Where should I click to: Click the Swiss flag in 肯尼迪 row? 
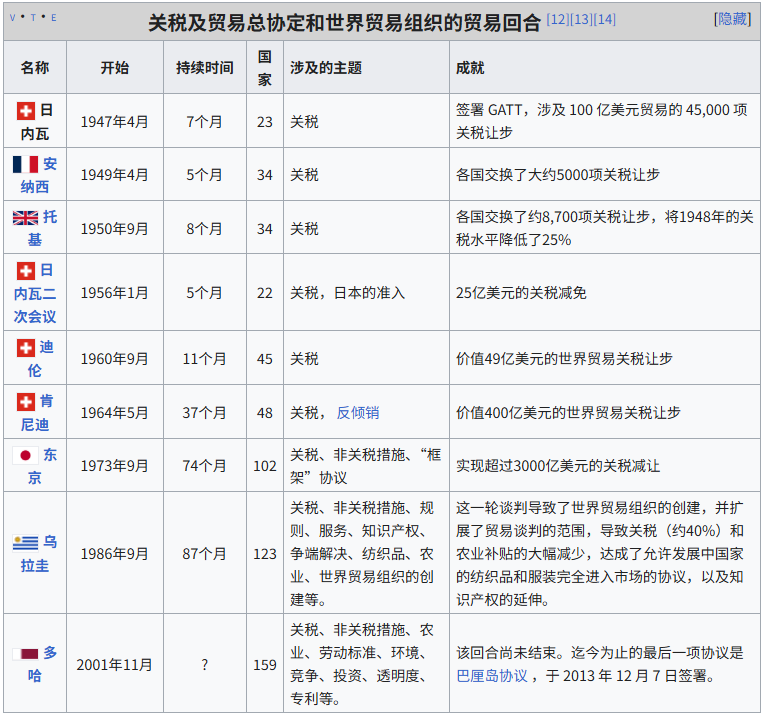click(26, 402)
